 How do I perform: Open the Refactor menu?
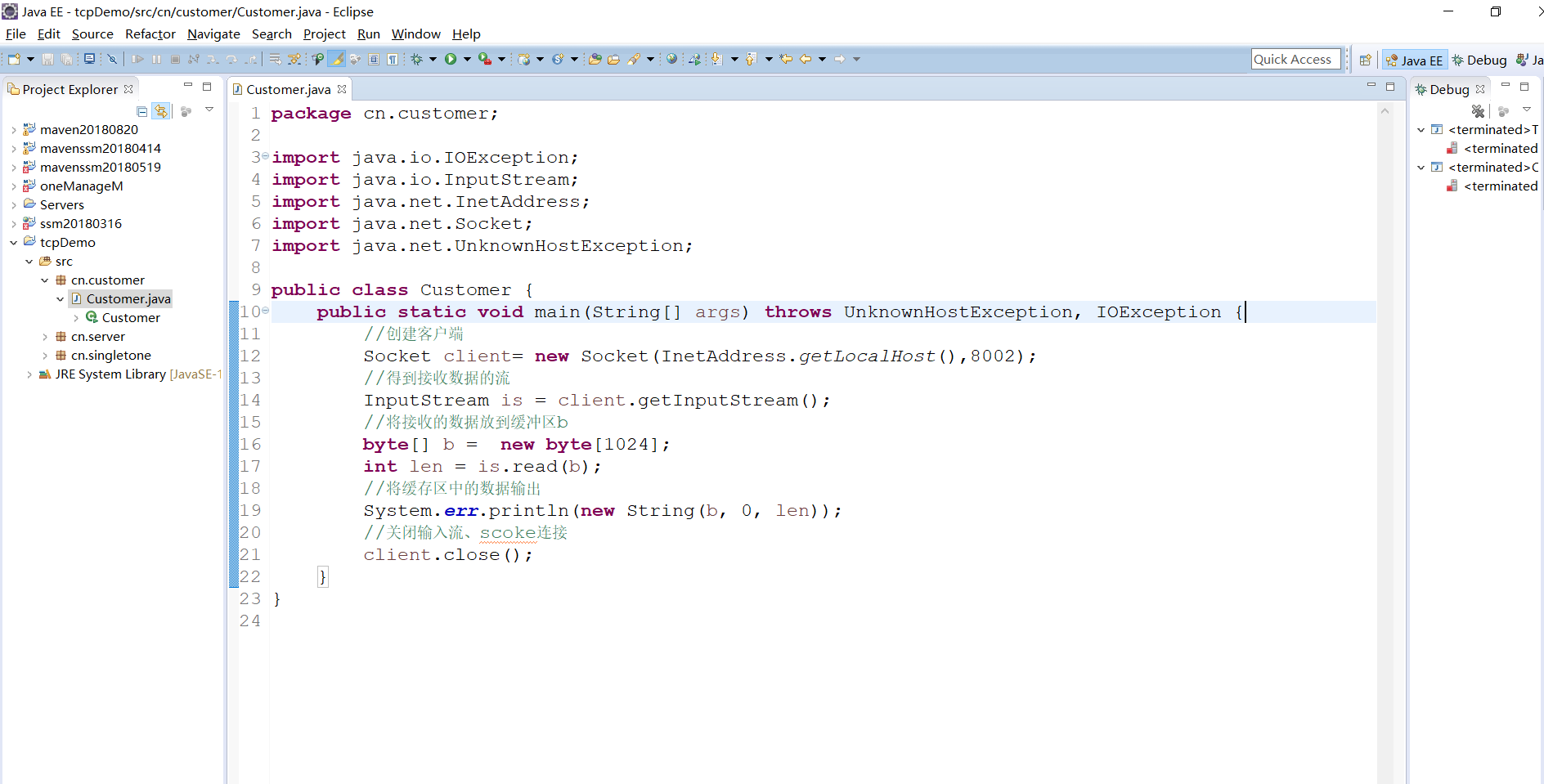[x=150, y=34]
